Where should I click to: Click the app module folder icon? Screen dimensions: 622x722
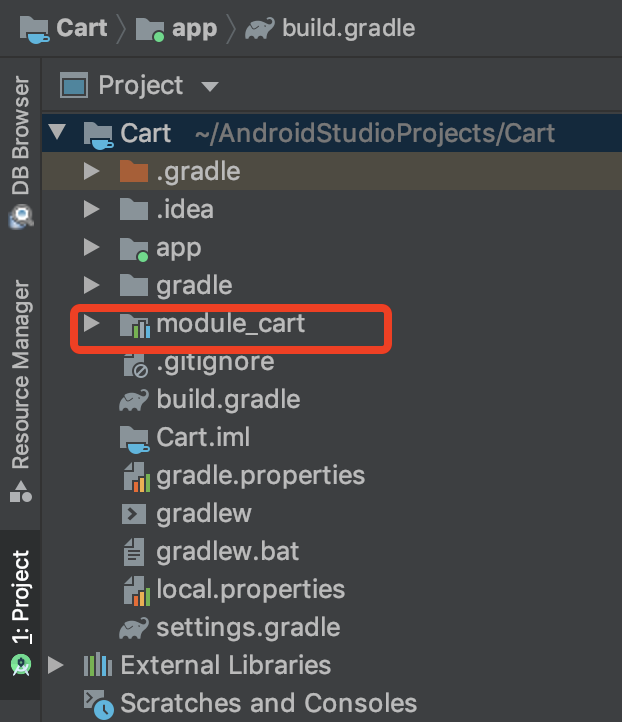coord(134,249)
